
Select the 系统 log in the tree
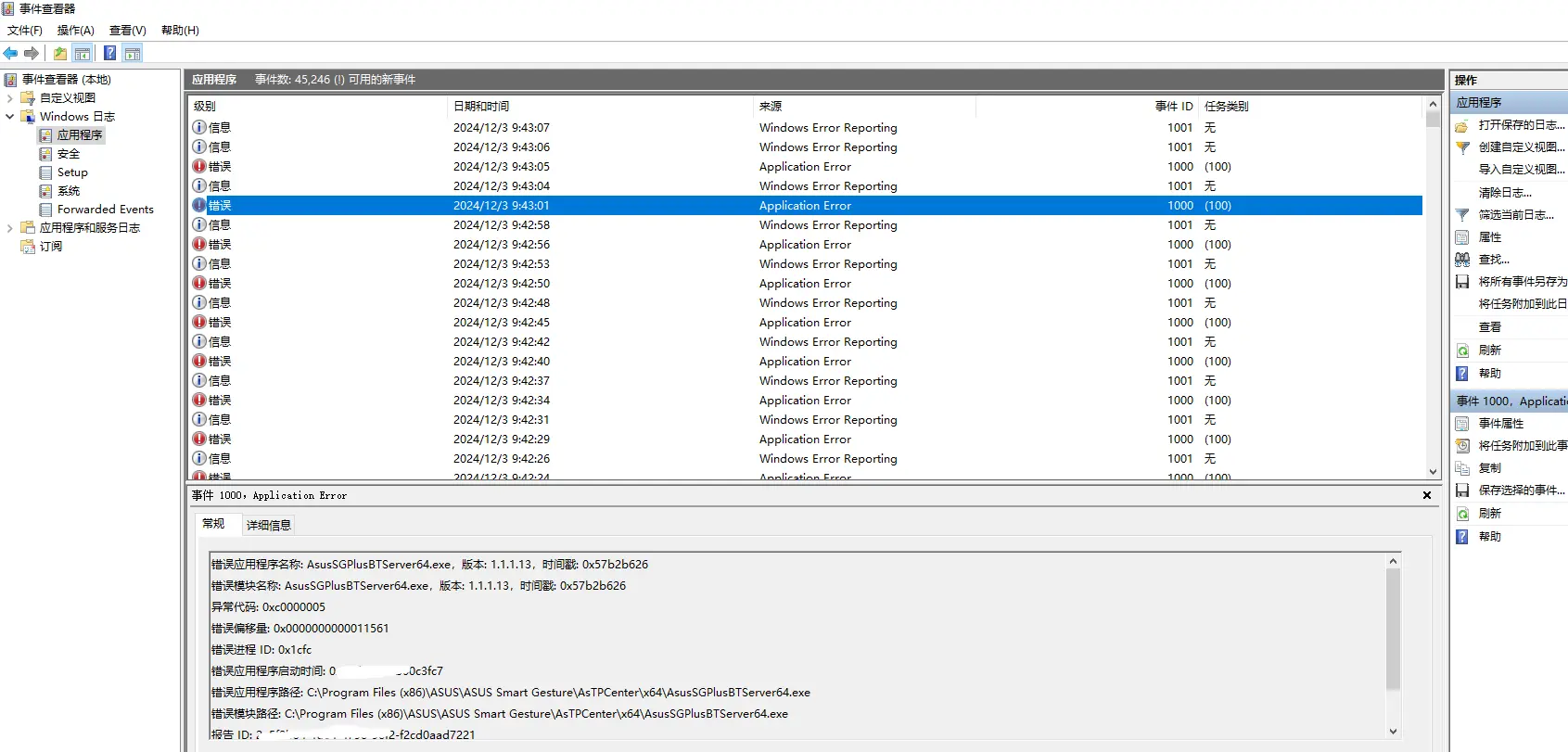(x=69, y=191)
